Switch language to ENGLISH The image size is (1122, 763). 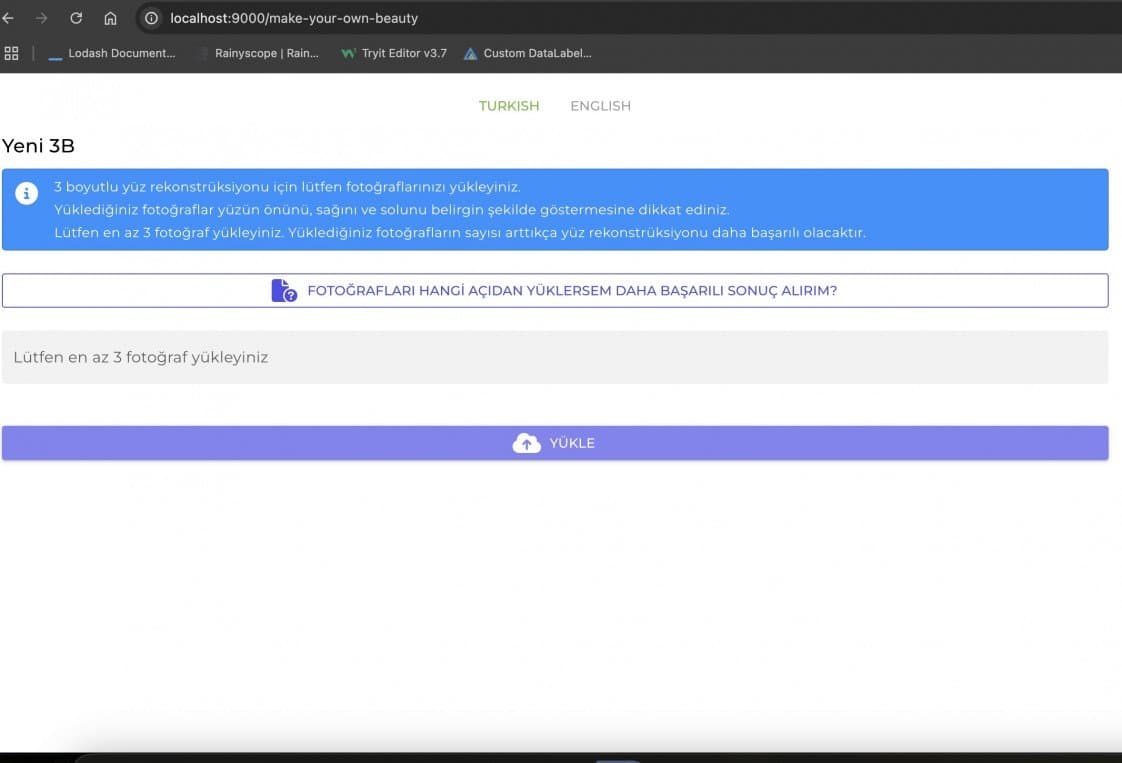600,106
